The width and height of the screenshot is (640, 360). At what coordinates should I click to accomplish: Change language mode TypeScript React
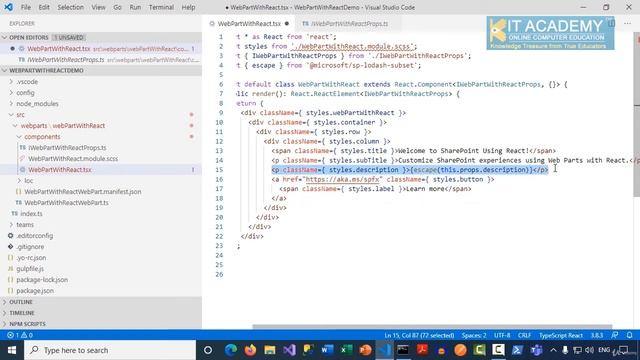[x=561, y=335]
